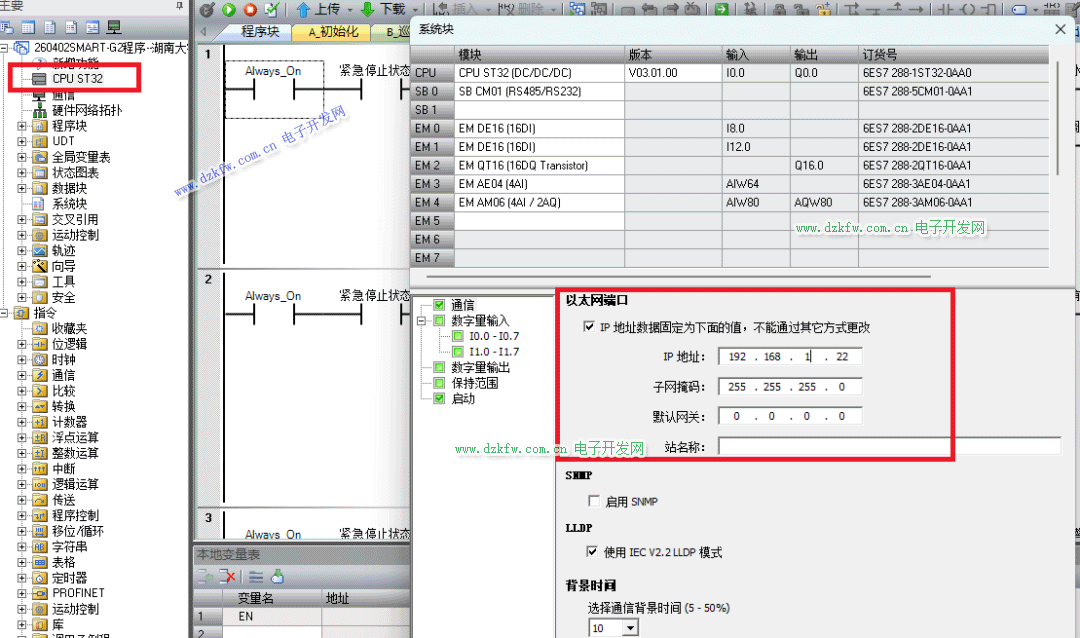
Task: Select the 交叉引用 tree item
Action: pyautogui.click(x=75, y=220)
